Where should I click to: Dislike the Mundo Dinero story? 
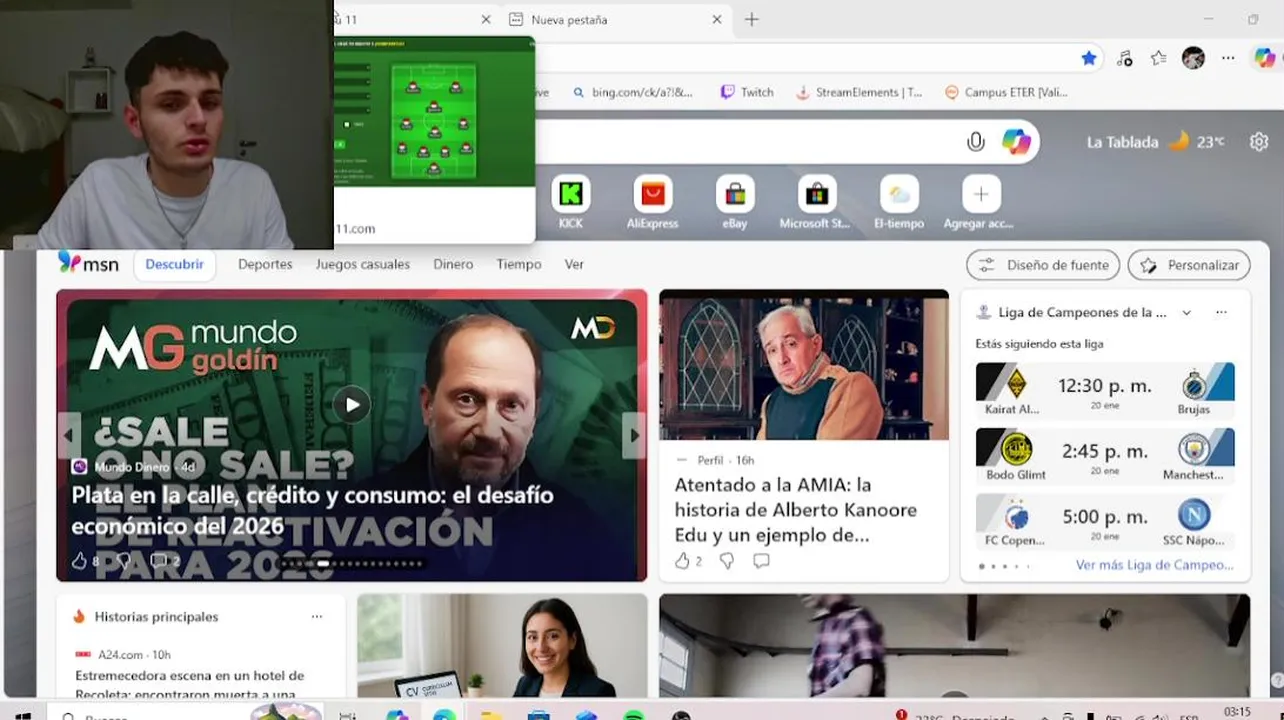(123, 561)
